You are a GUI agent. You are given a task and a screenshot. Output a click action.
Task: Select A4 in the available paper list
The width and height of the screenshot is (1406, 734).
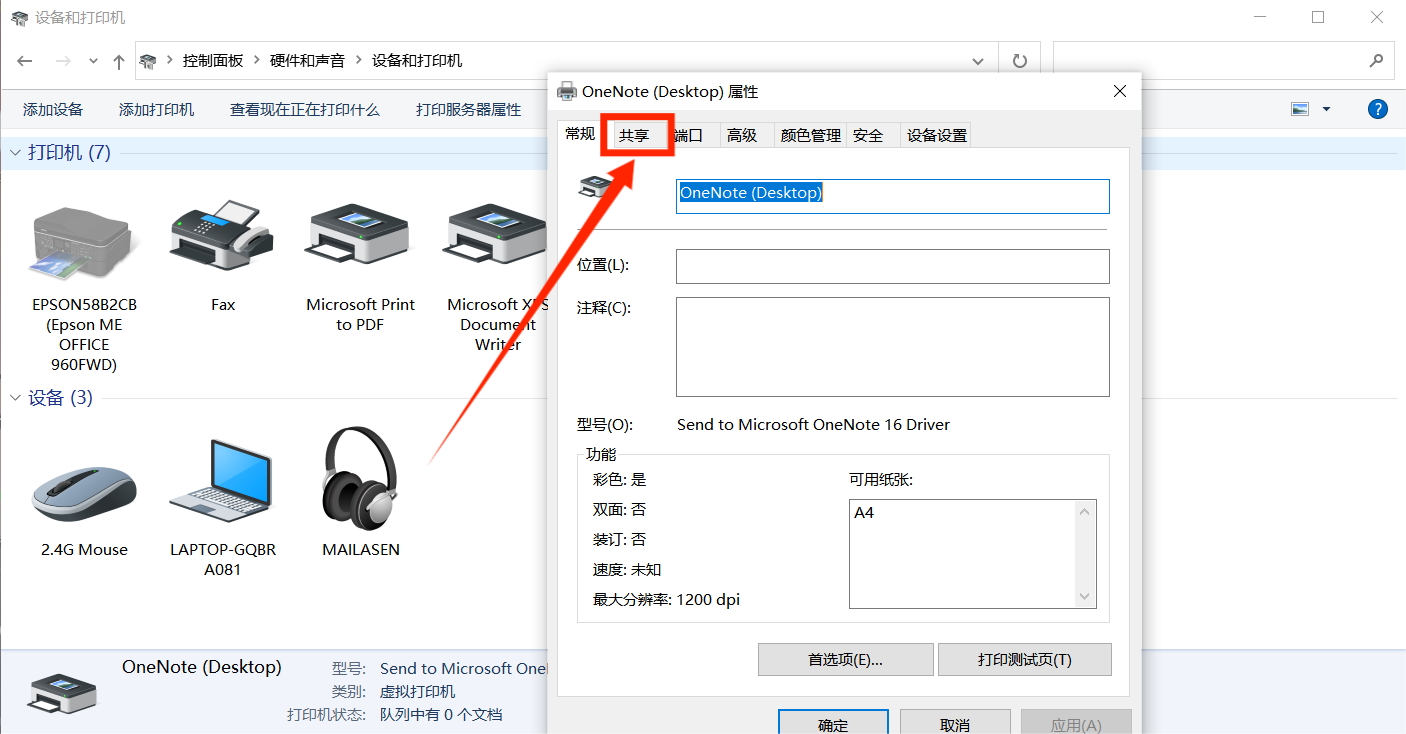coord(864,513)
